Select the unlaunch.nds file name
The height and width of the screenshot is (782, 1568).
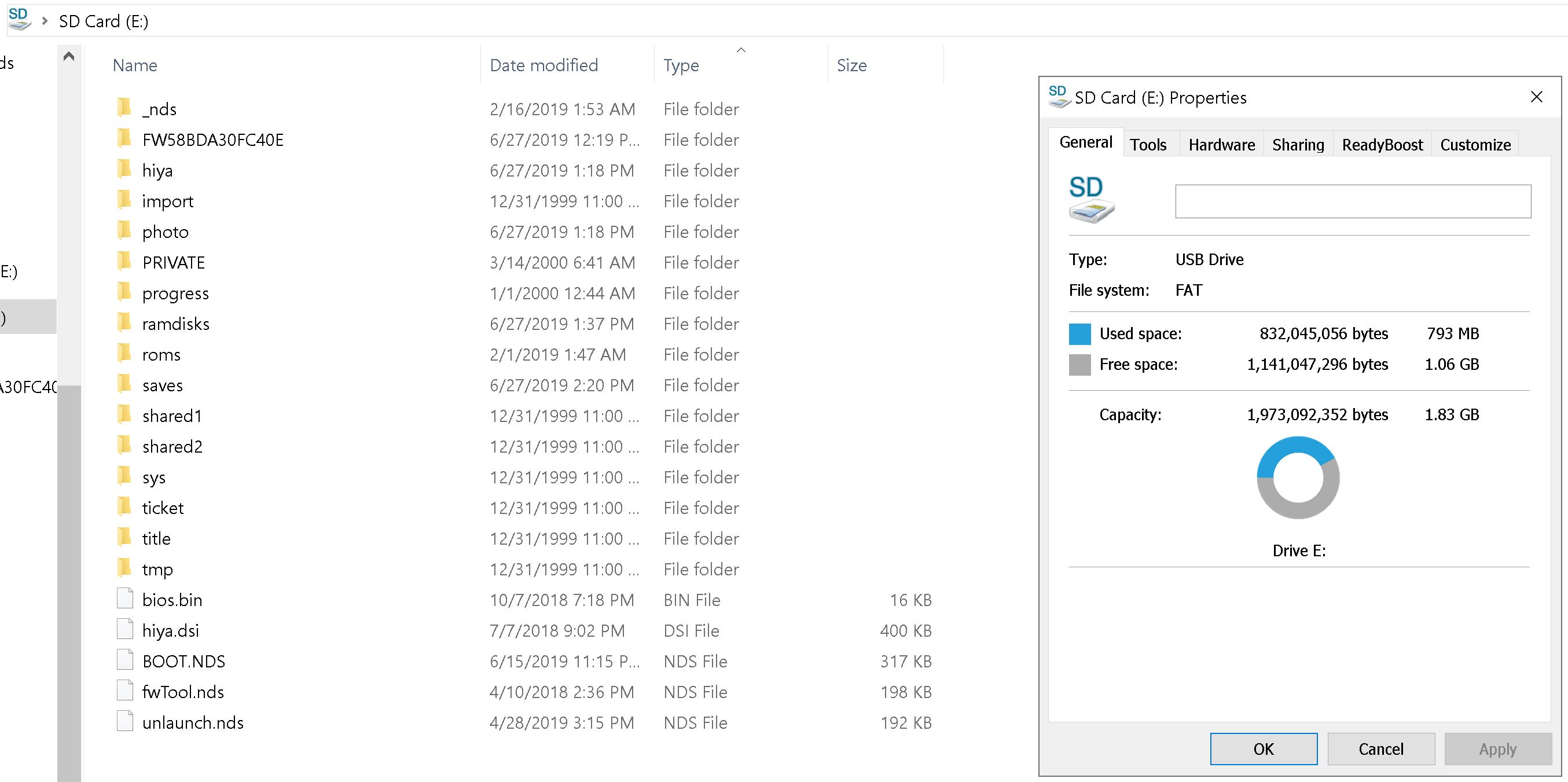193,722
